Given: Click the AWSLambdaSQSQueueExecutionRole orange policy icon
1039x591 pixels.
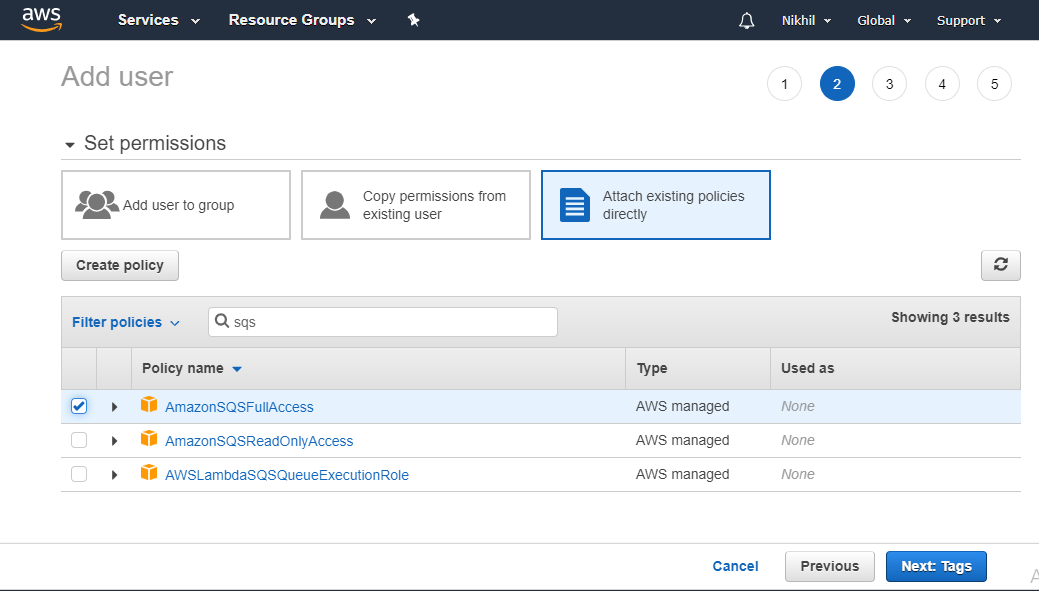Looking at the screenshot, I should [149, 472].
